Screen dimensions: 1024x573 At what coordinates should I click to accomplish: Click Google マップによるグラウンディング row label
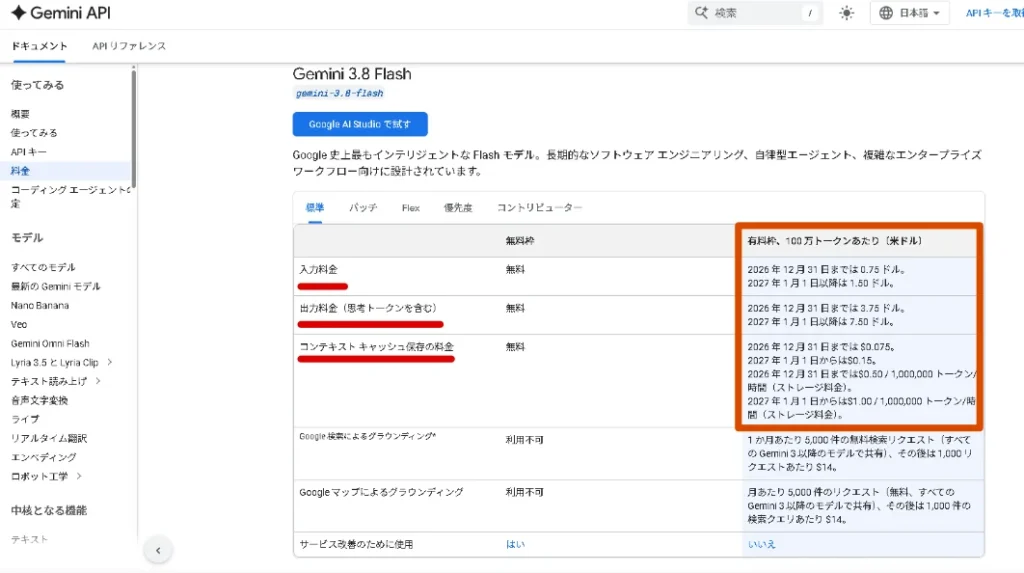point(381,492)
